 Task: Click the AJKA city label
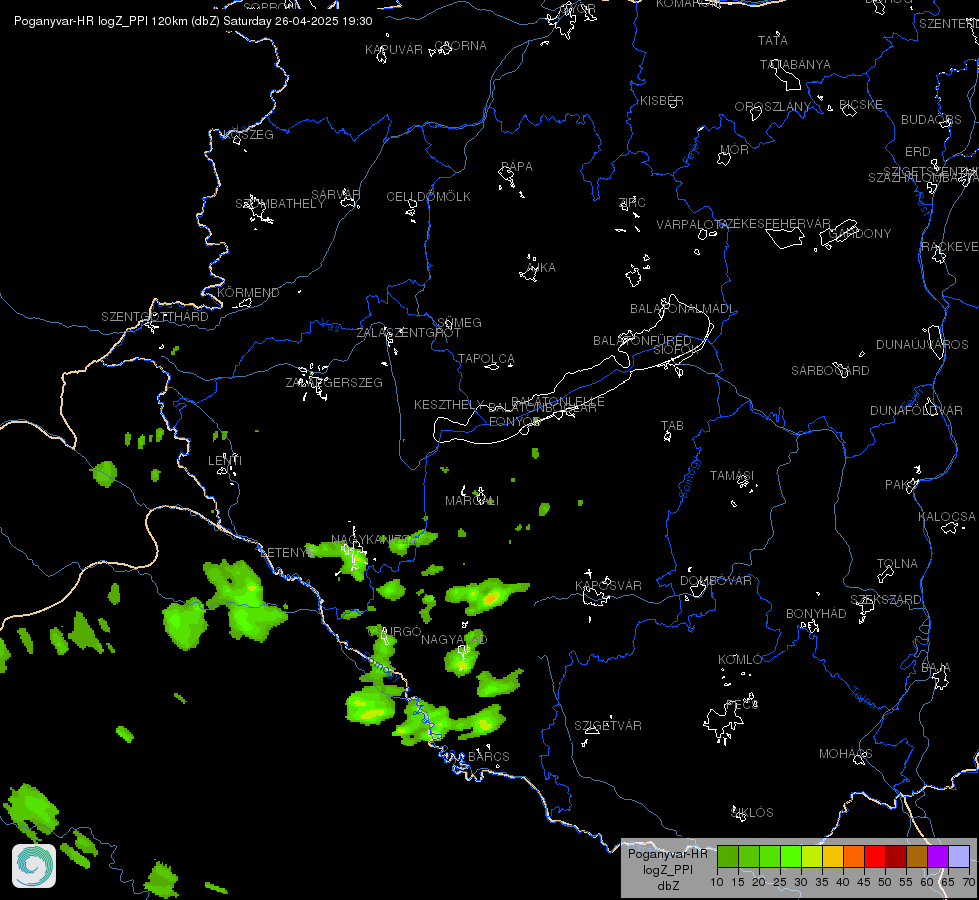point(541,267)
